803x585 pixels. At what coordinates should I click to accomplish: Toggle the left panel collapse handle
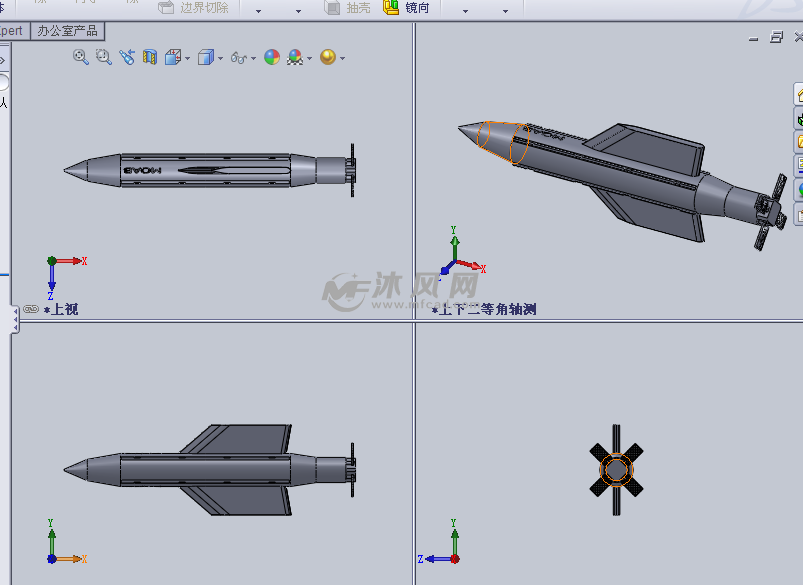point(15,320)
